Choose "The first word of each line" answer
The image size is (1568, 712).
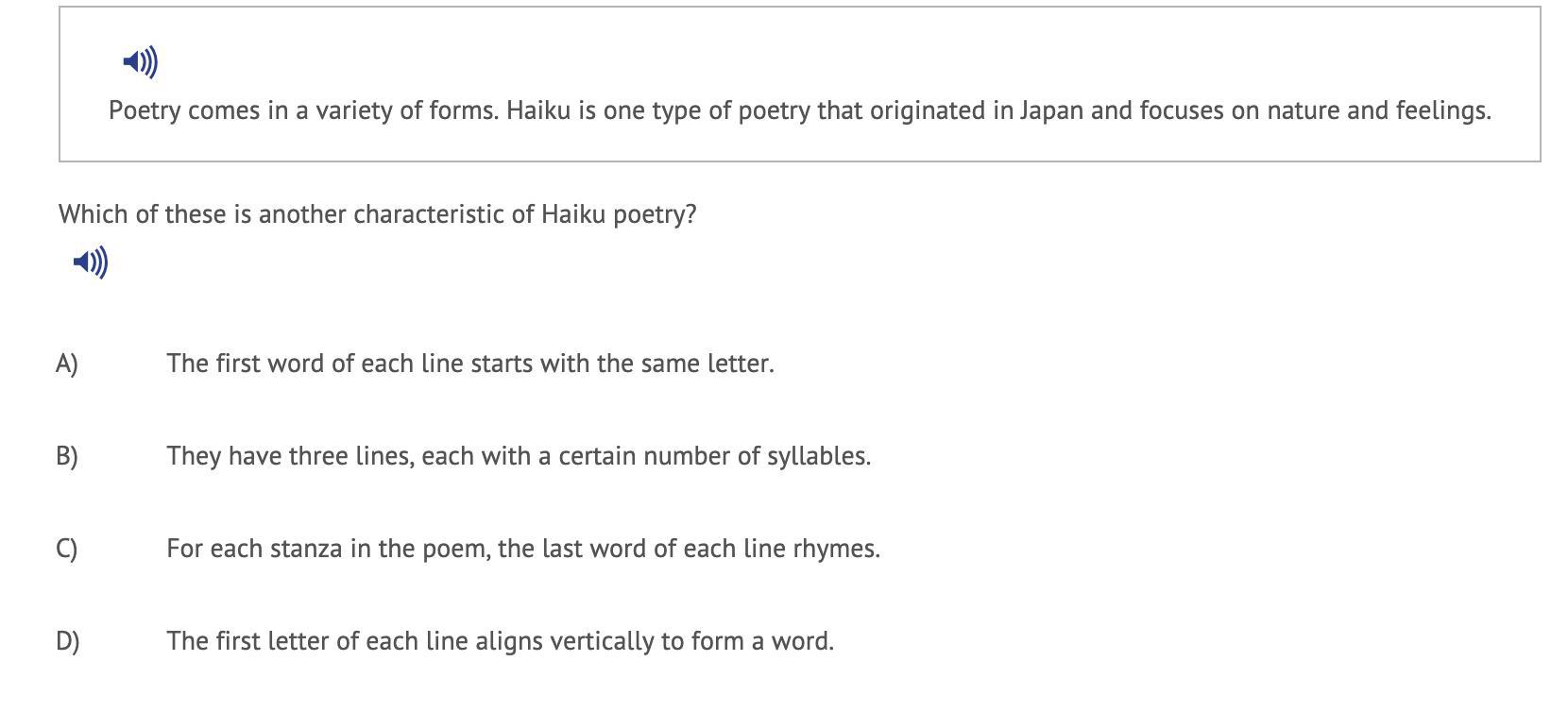coord(469,364)
